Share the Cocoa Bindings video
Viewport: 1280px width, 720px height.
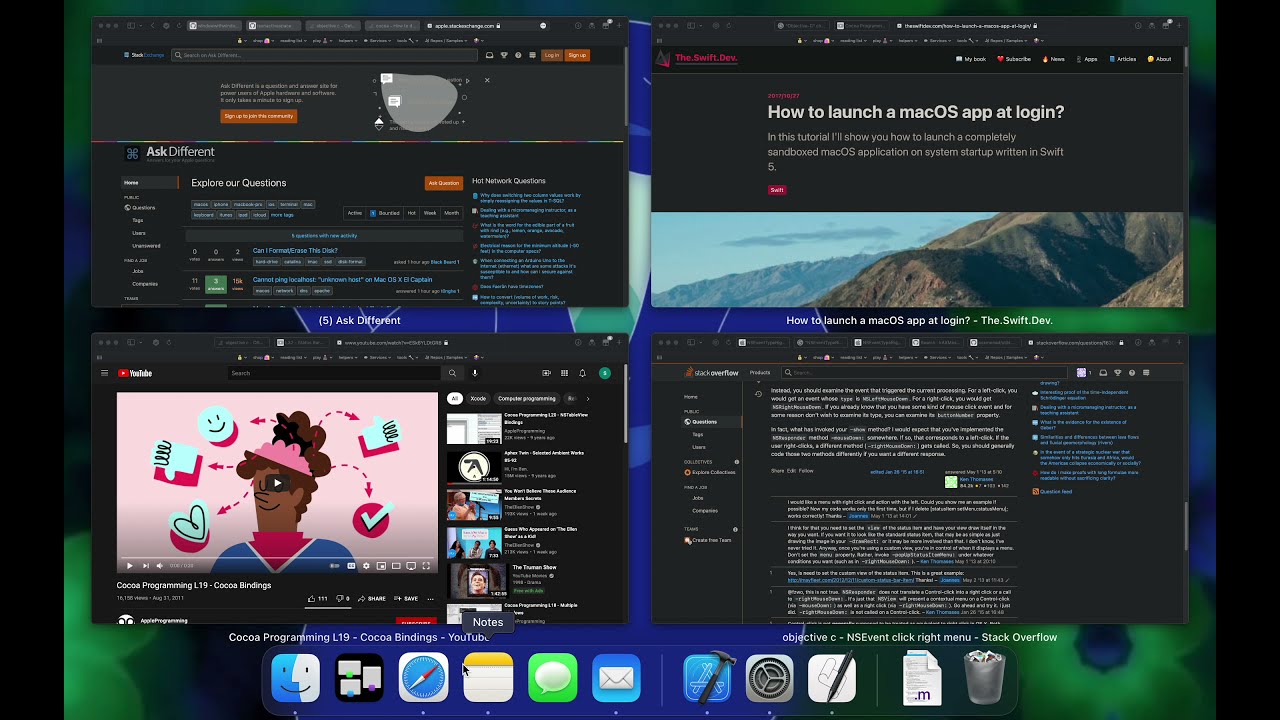pos(372,598)
